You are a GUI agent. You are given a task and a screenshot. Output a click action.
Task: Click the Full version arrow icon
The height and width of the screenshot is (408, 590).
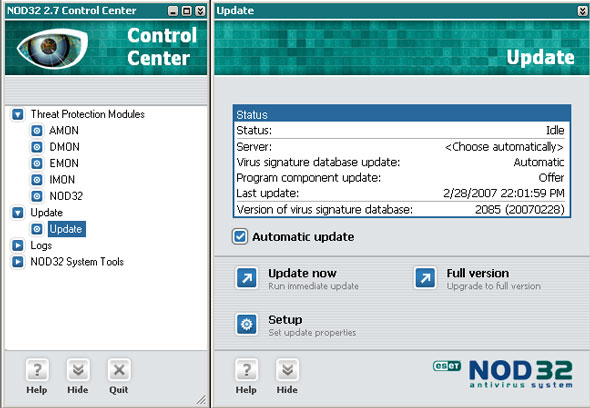(425, 278)
